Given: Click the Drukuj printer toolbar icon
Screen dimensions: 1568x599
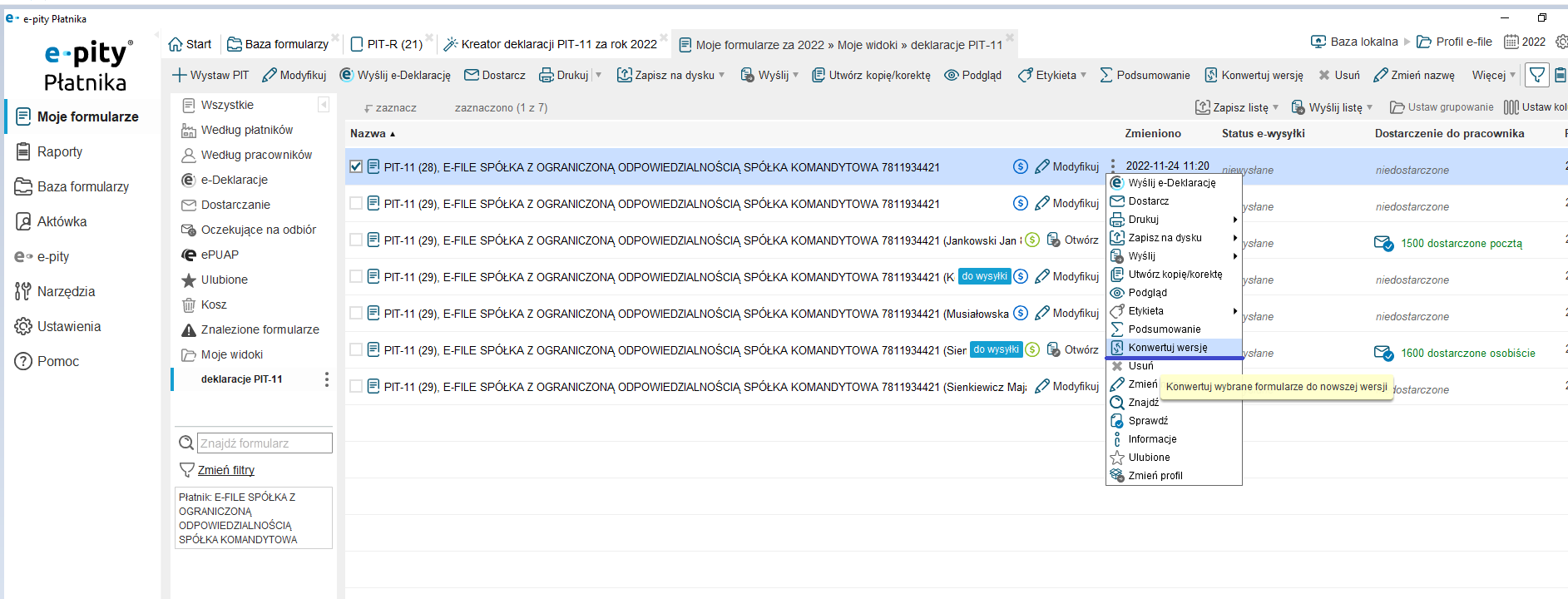Looking at the screenshot, I should [547, 75].
